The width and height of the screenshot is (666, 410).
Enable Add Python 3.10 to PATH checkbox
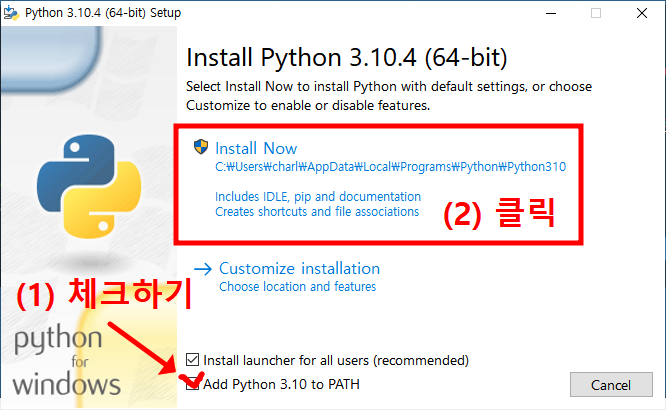tap(192, 383)
